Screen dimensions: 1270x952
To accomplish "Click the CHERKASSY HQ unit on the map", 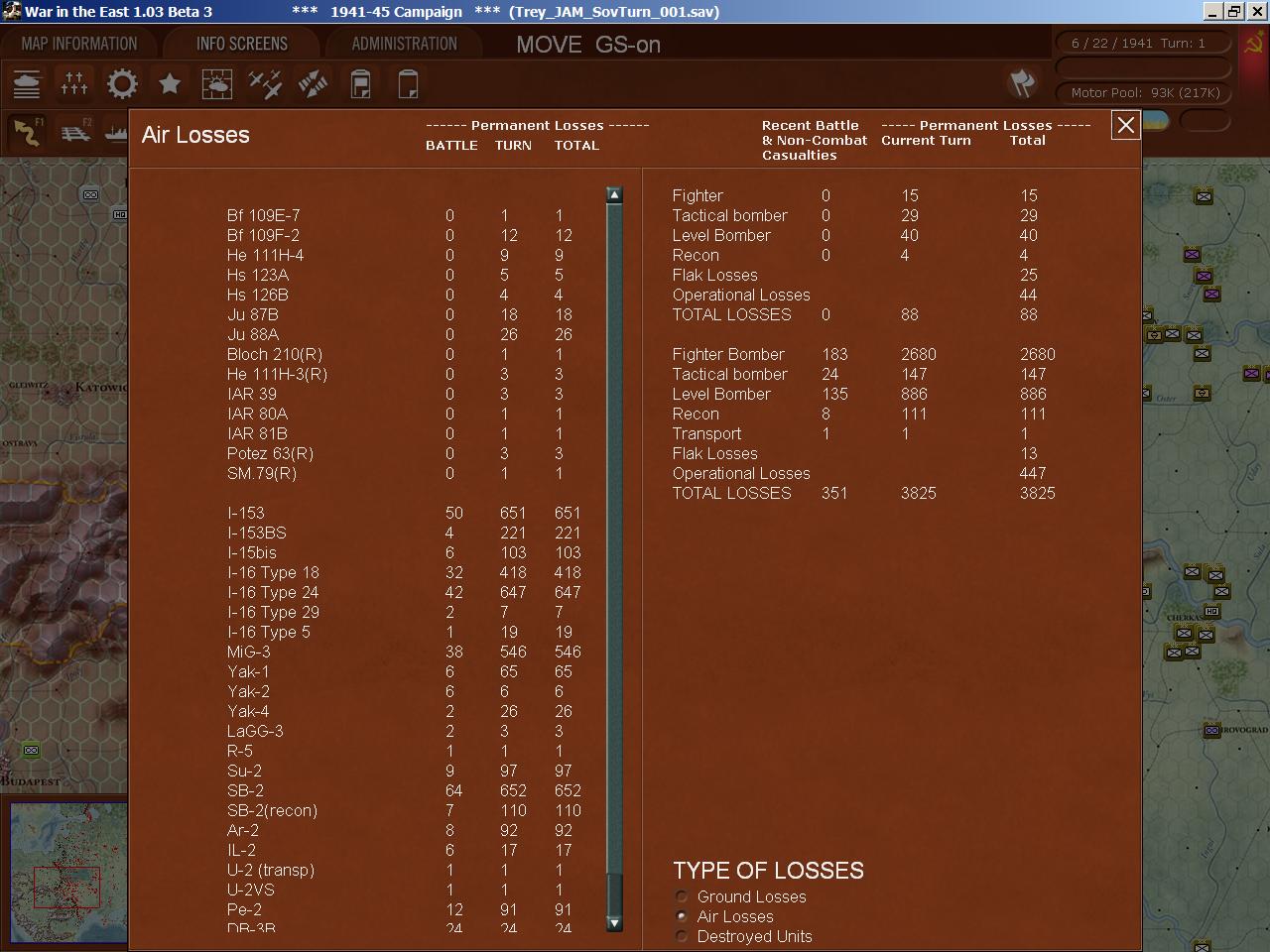I will click(x=1211, y=611).
